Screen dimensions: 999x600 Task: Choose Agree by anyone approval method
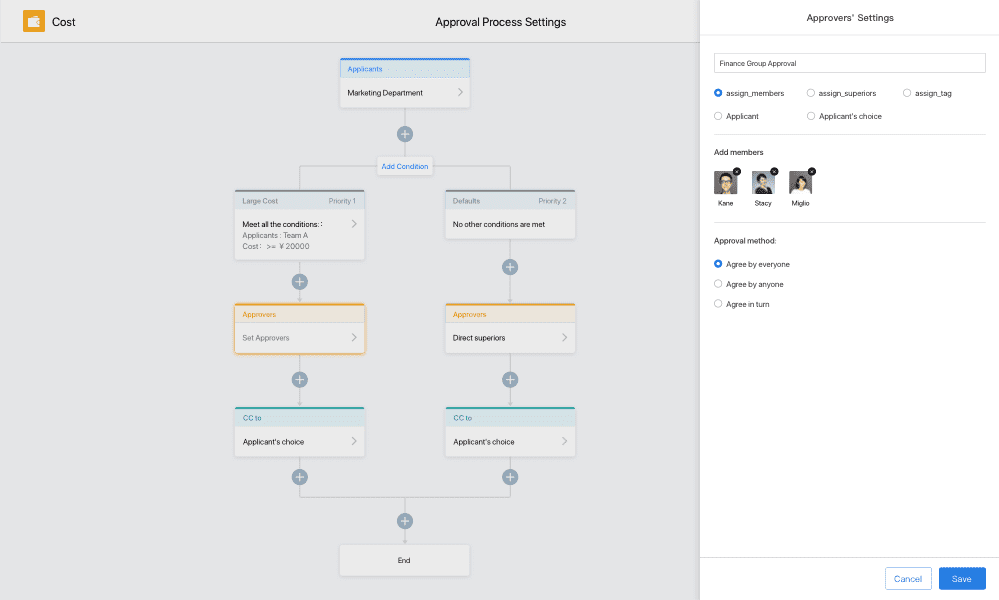718,284
